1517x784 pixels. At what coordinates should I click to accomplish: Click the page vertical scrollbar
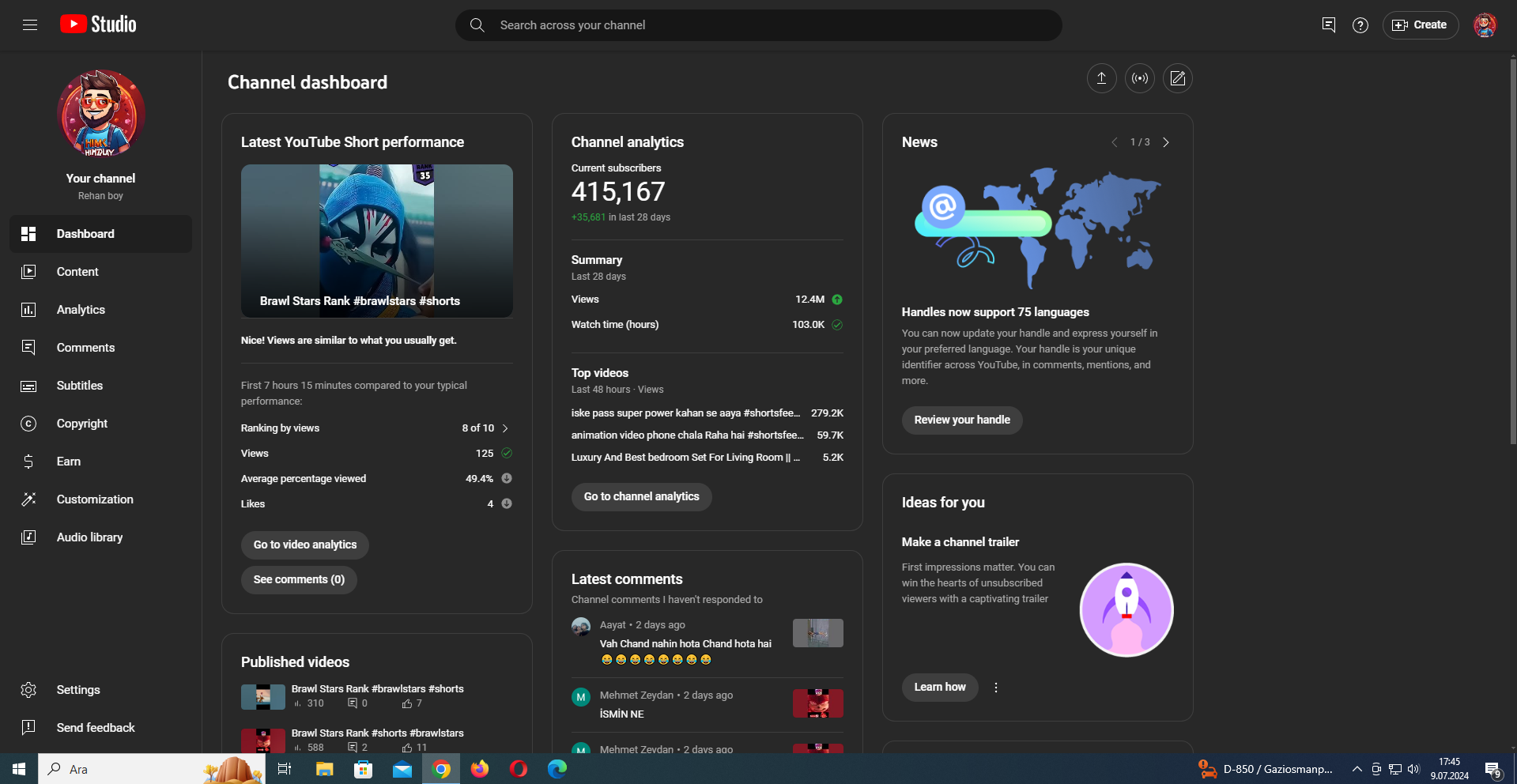(x=1512, y=250)
